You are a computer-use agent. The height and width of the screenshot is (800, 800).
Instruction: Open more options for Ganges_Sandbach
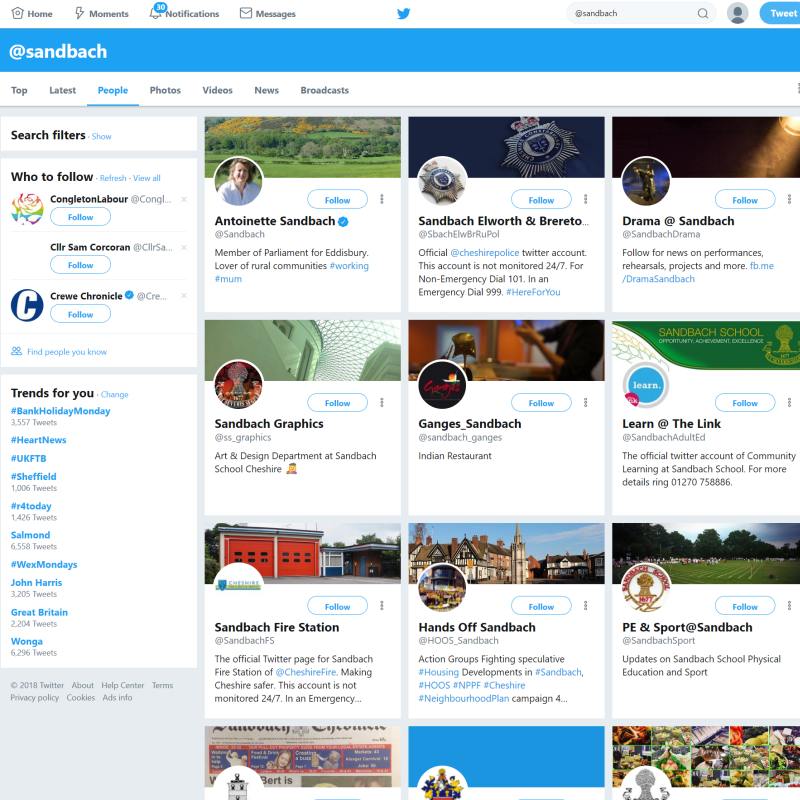tap(585, 403)
